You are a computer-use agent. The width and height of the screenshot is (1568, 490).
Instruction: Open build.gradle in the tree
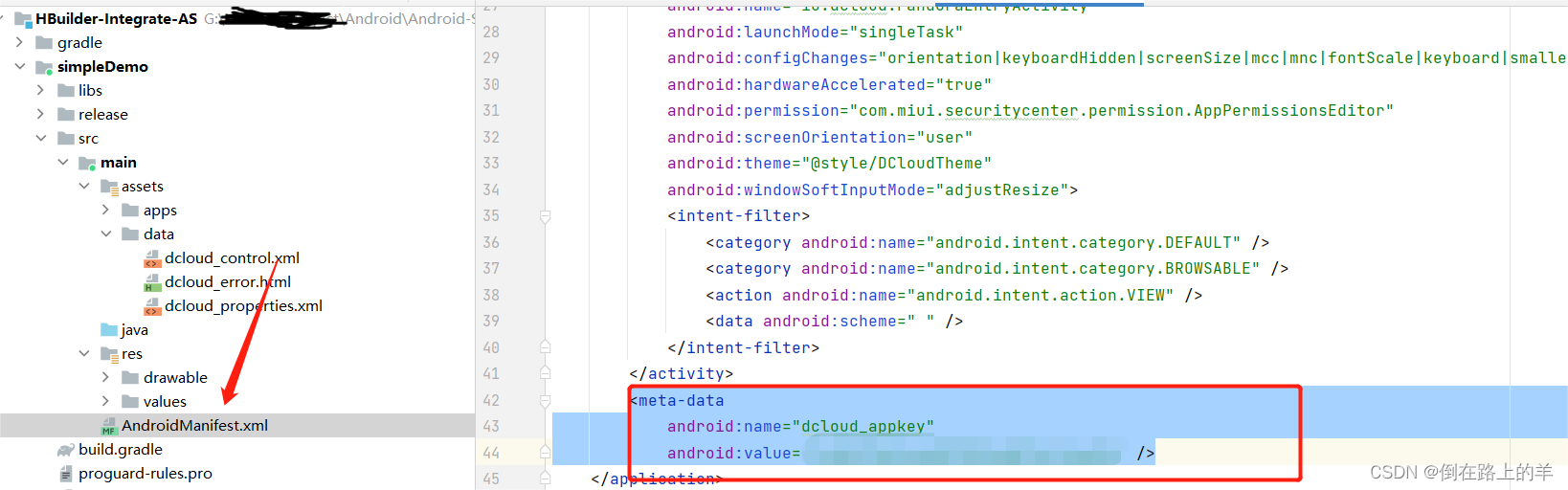(121, 449)
